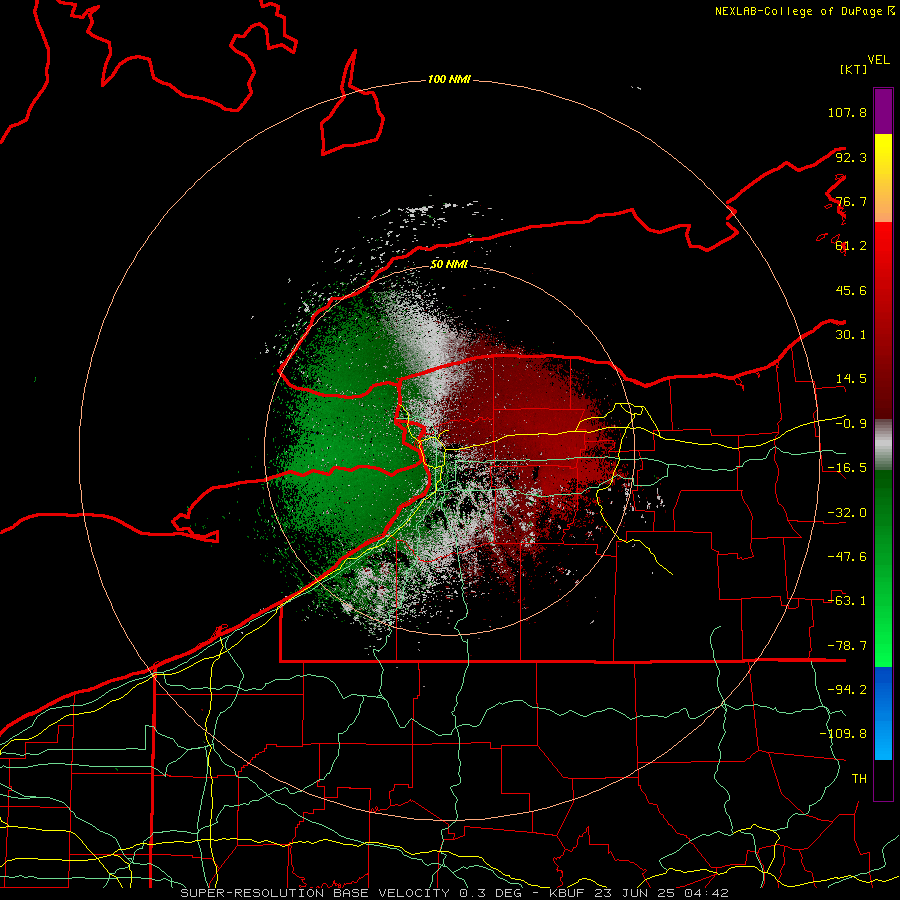The height and width of the screenshot is (900, 900).
Task: Click the TH threshold label
Action: (859, 779)
